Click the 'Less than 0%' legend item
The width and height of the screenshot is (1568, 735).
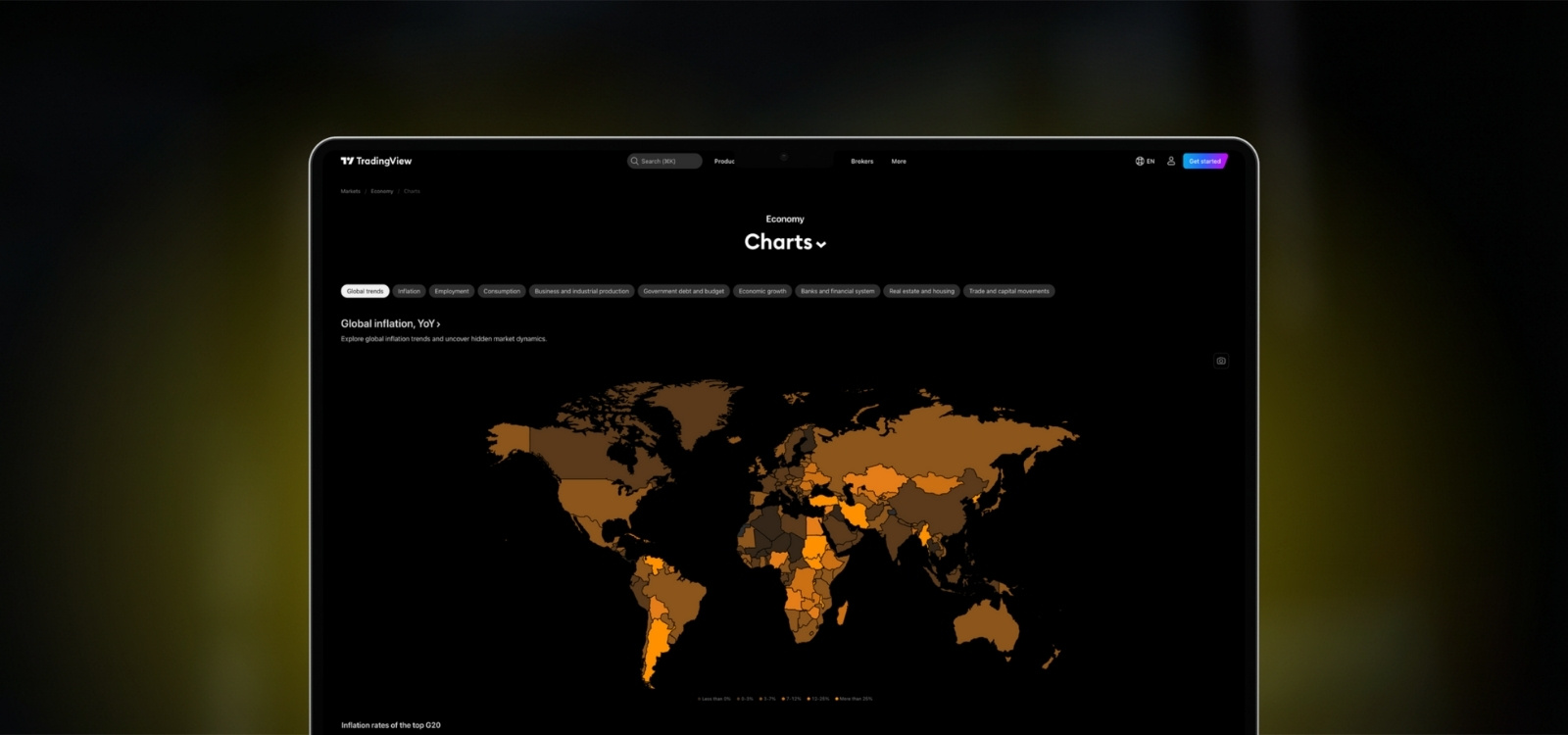coord(714,699)
